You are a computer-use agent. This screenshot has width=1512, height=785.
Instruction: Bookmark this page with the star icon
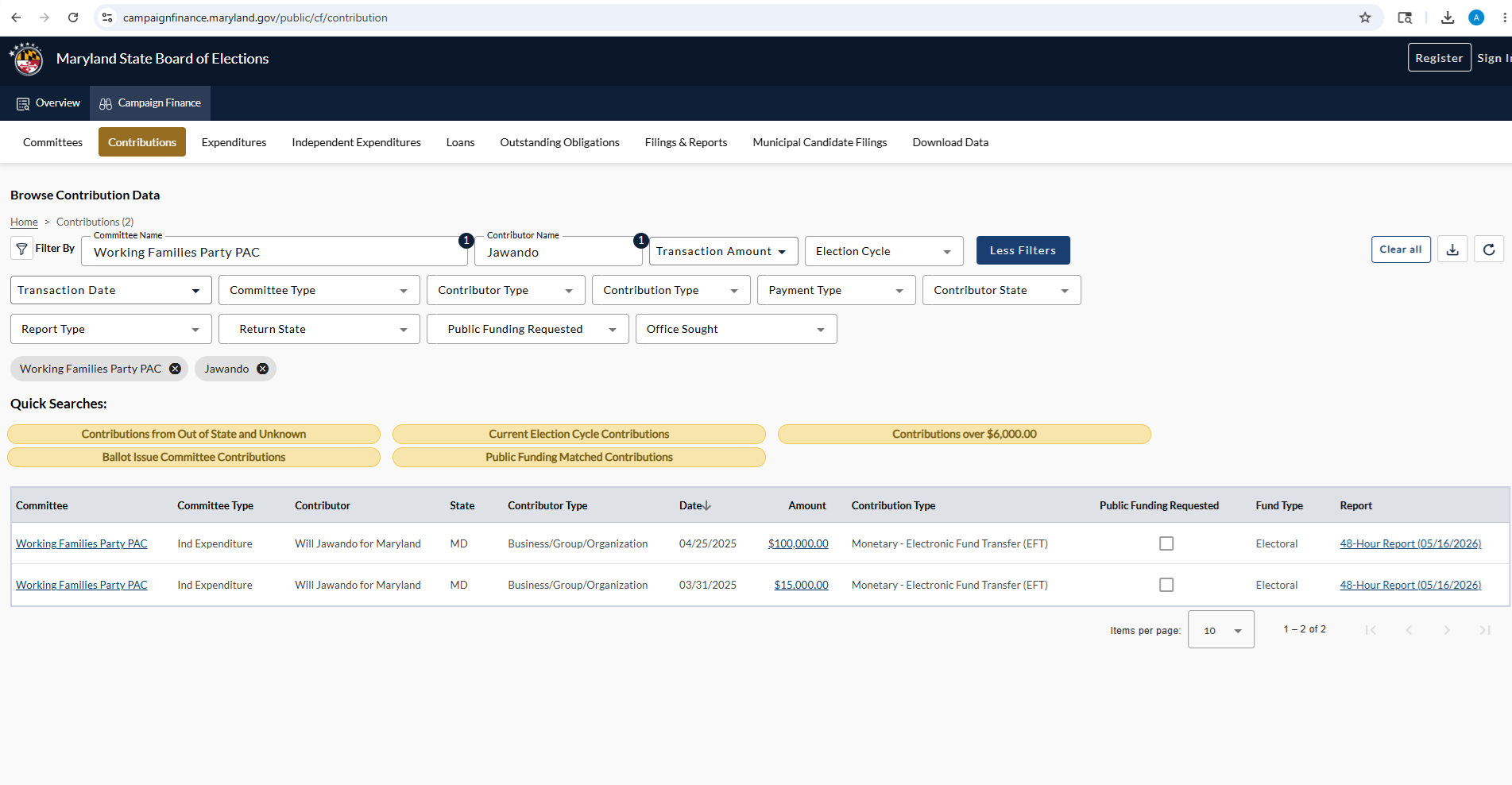pyautogui.click(x=1365, y=17)
